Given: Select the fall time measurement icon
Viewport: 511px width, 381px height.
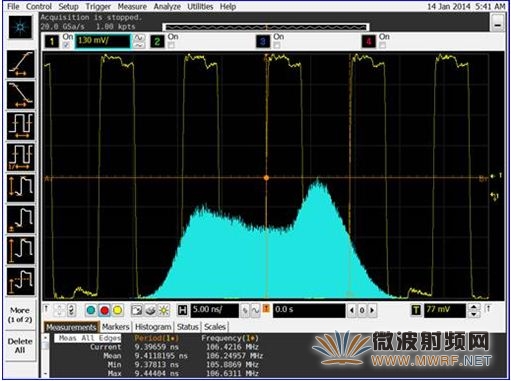Looking at the screenshot, I should (x=21, y=95).
